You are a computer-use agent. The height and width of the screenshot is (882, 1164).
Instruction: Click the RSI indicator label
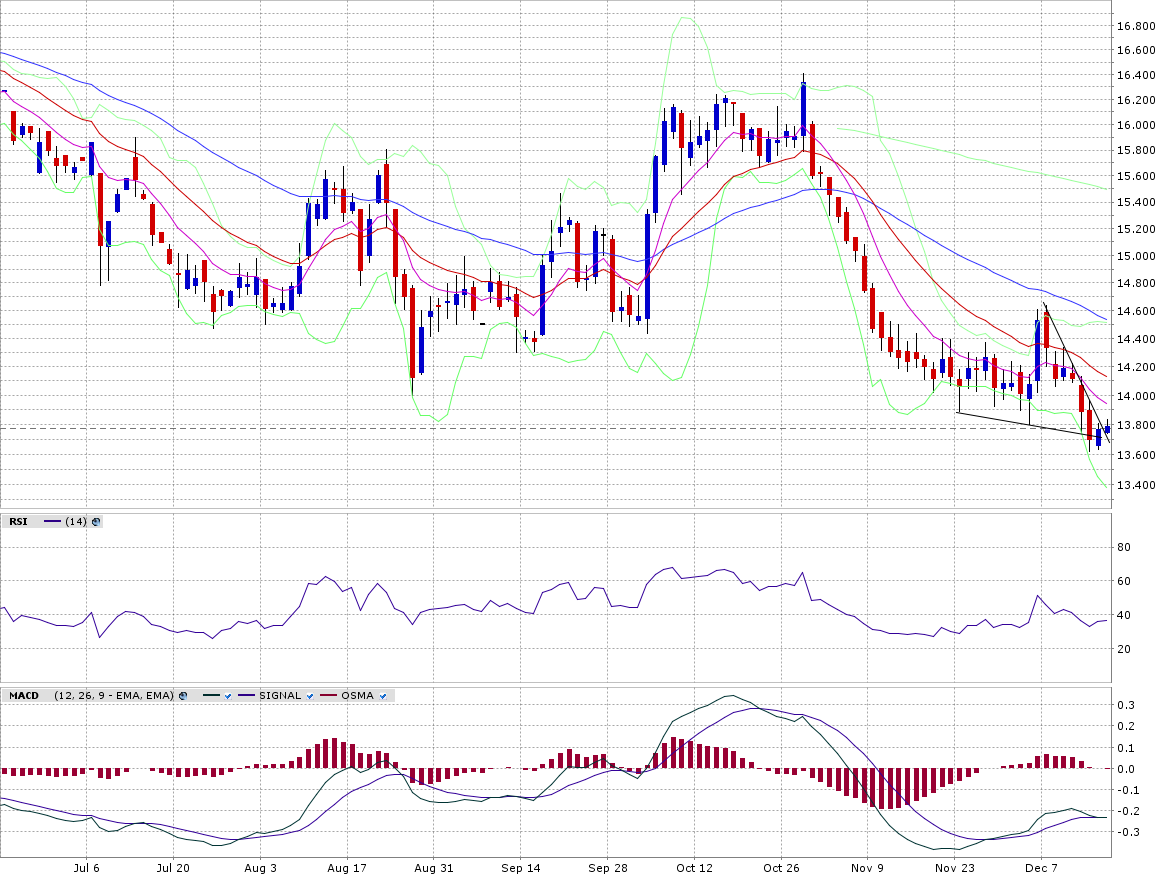18,521
